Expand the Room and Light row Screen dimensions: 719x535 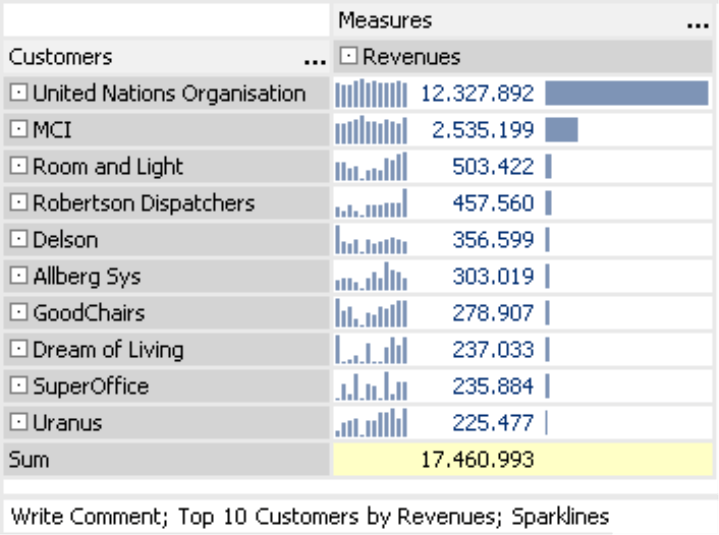pos(18,166)
